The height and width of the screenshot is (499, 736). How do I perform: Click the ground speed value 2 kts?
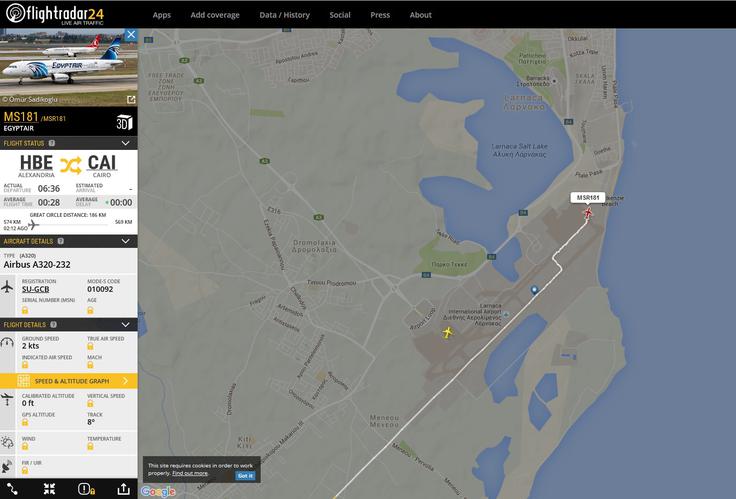(31, 346)
